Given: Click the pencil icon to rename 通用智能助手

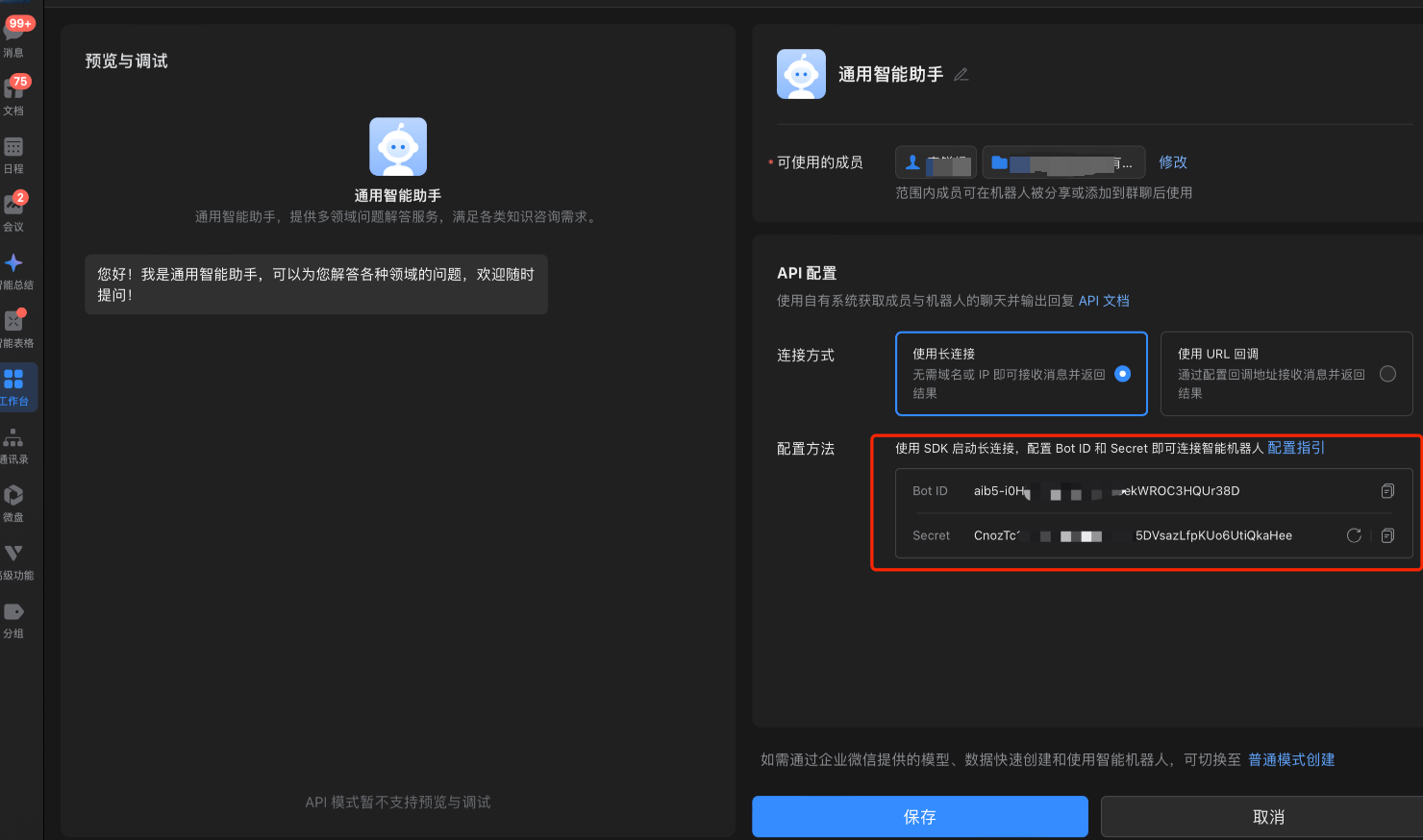Looking at the screenshot, I should pyautogui.click(x=961, y=75).
